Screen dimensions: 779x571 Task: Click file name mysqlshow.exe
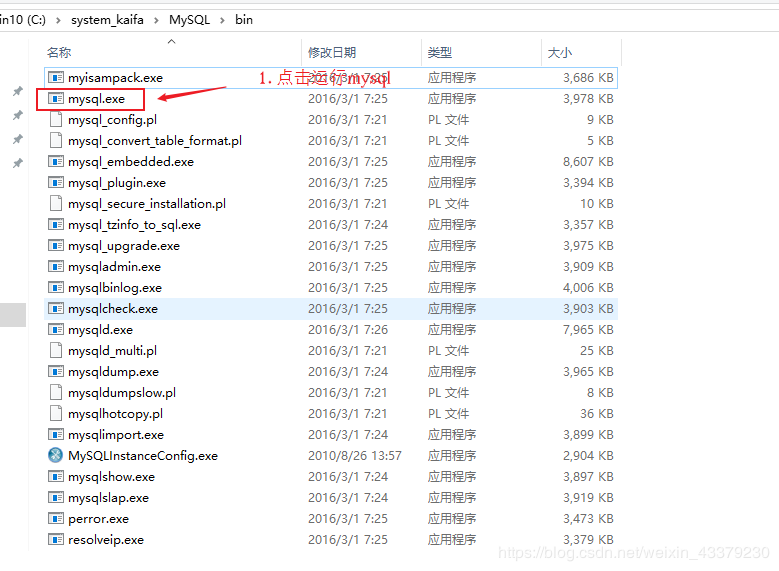[x=112, y=477]
